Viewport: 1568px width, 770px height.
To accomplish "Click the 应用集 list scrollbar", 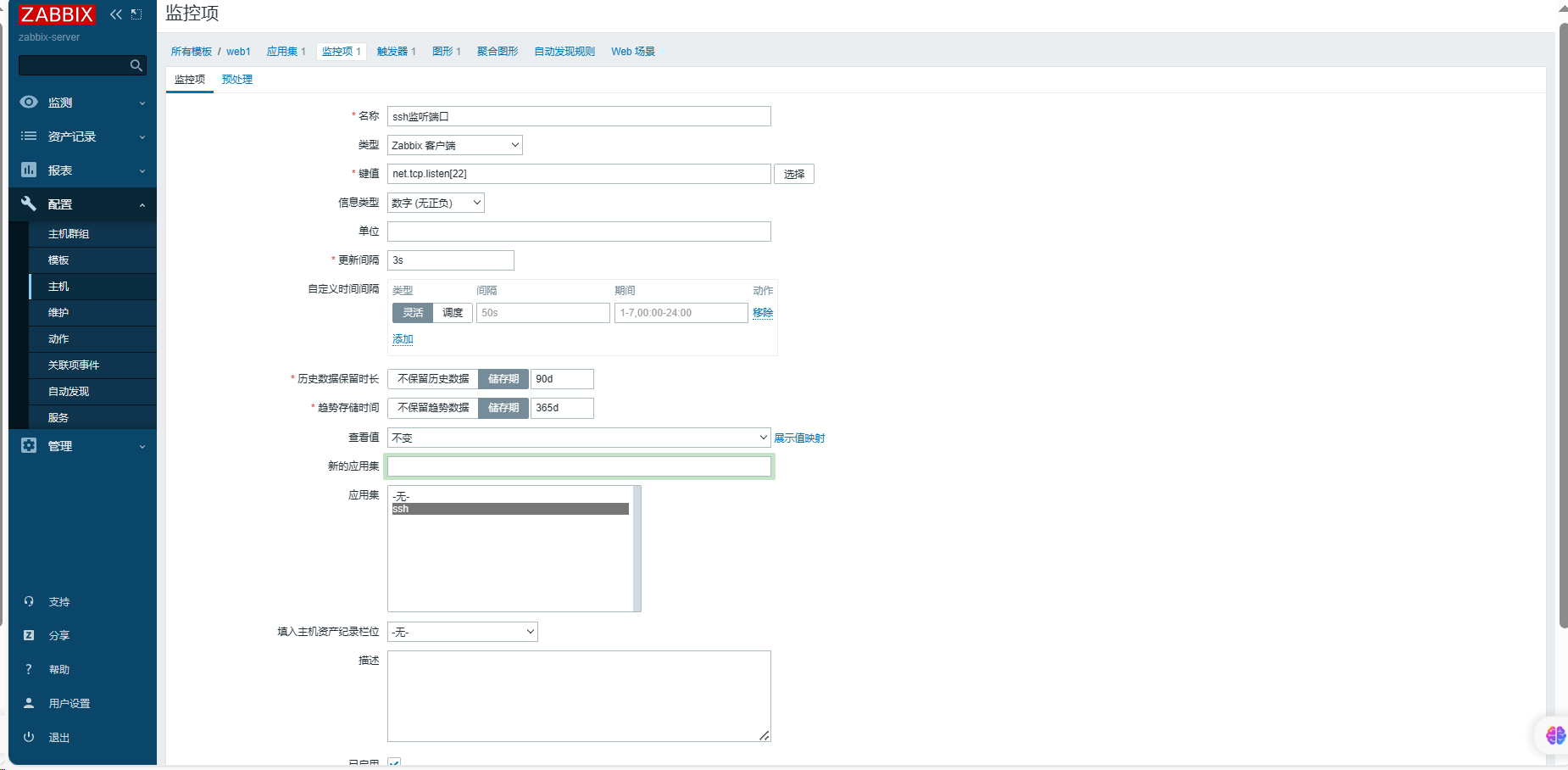I will click(637, 549).
